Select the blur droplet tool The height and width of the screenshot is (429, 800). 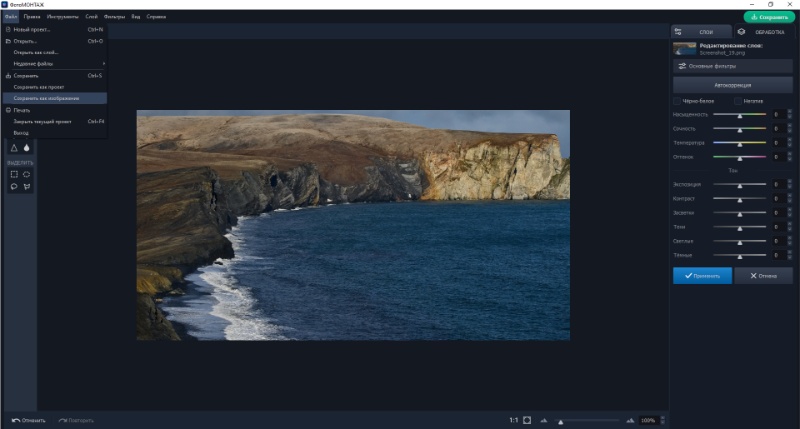coord(27,148)
